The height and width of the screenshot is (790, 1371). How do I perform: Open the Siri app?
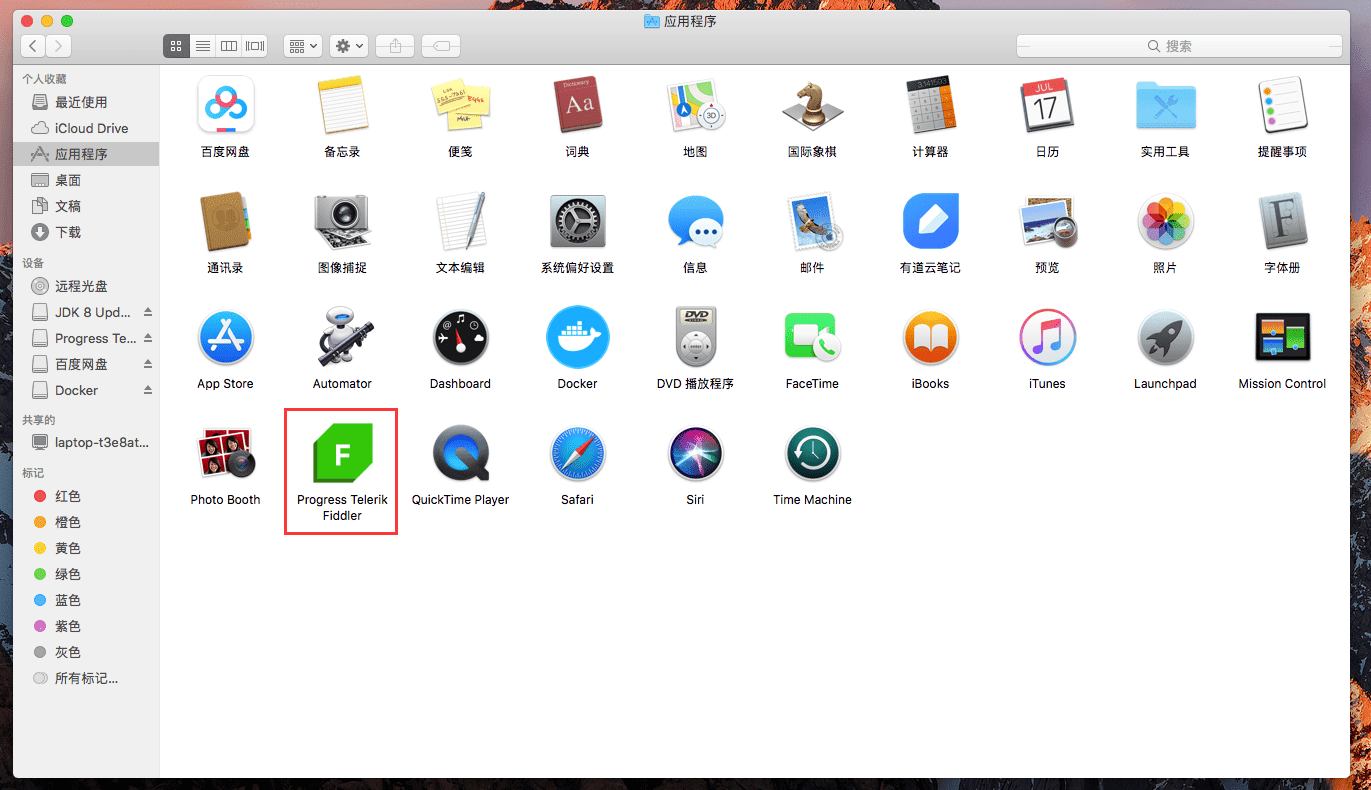(695, 453)
